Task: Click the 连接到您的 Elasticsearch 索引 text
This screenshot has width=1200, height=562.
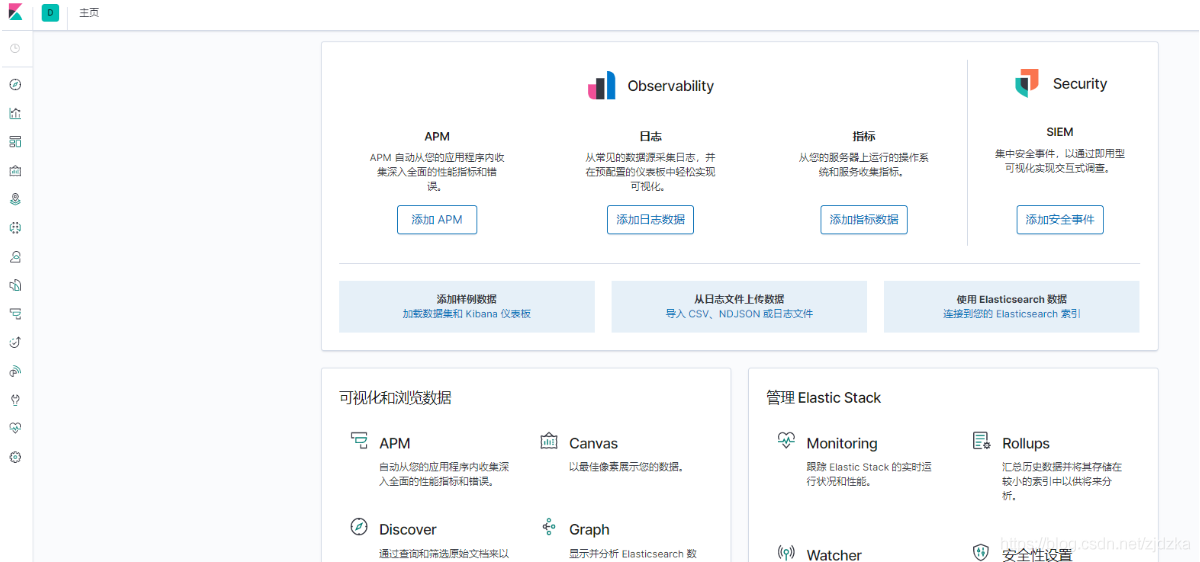Action: pos(1011,314)
